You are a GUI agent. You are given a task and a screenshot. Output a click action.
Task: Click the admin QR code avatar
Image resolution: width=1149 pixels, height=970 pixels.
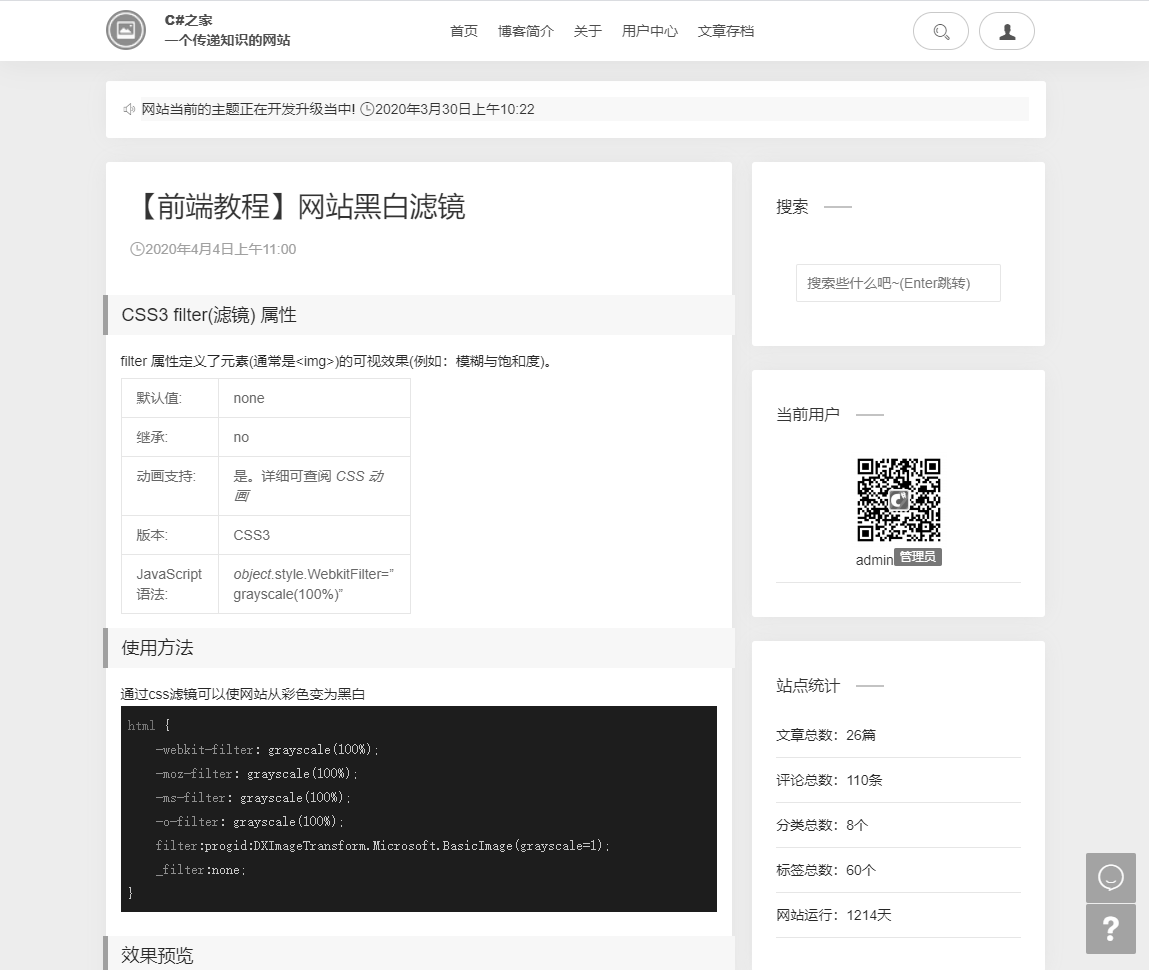(898, 500)
